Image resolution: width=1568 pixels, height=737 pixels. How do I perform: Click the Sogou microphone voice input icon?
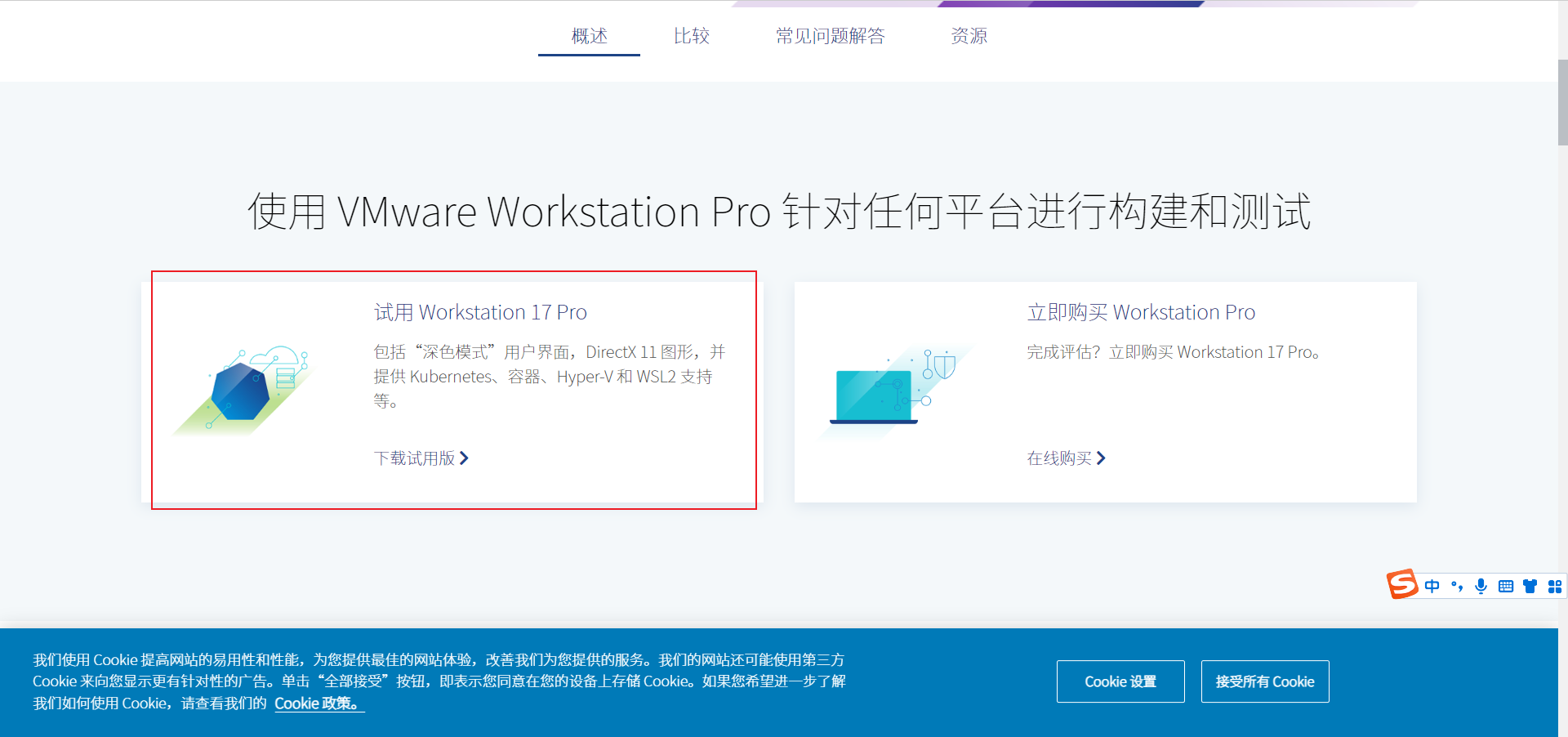(1481, 586)
